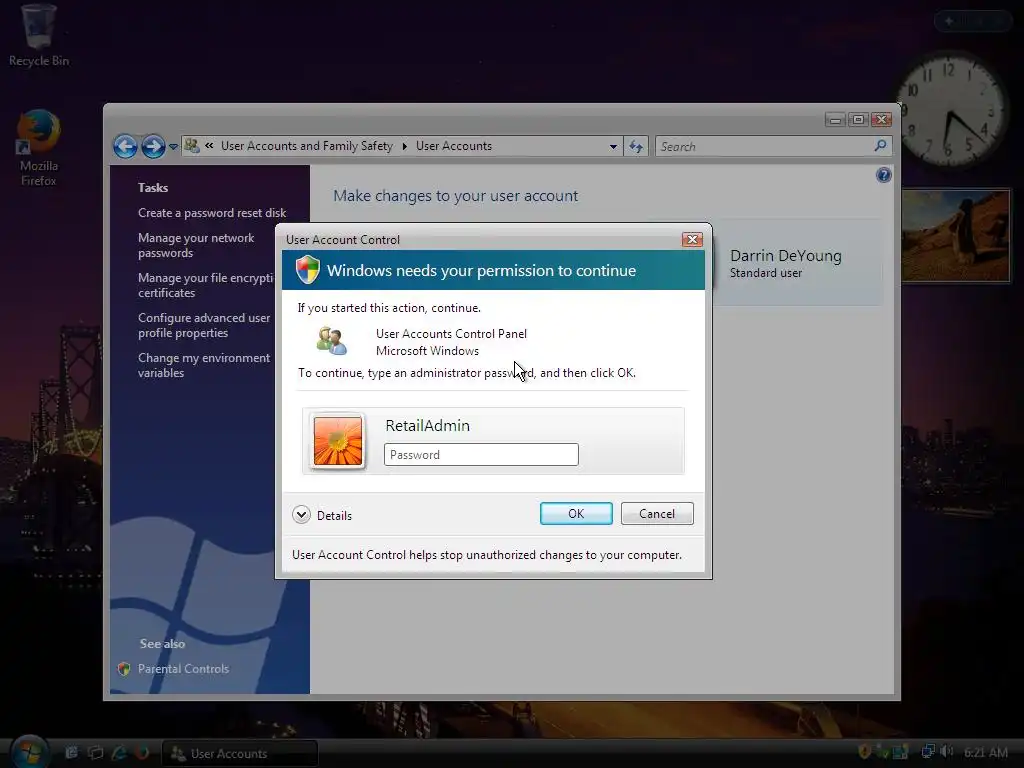
Task: Maximize the User Accounts window
Action: [858, 120]
